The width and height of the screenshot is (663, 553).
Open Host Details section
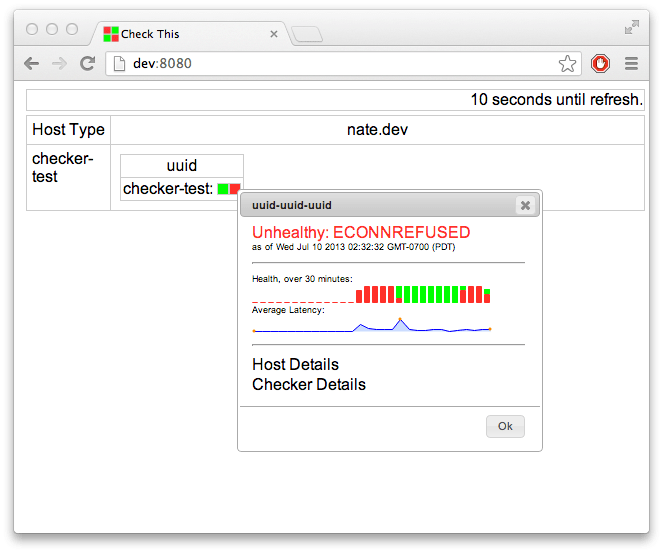point(296,364)
